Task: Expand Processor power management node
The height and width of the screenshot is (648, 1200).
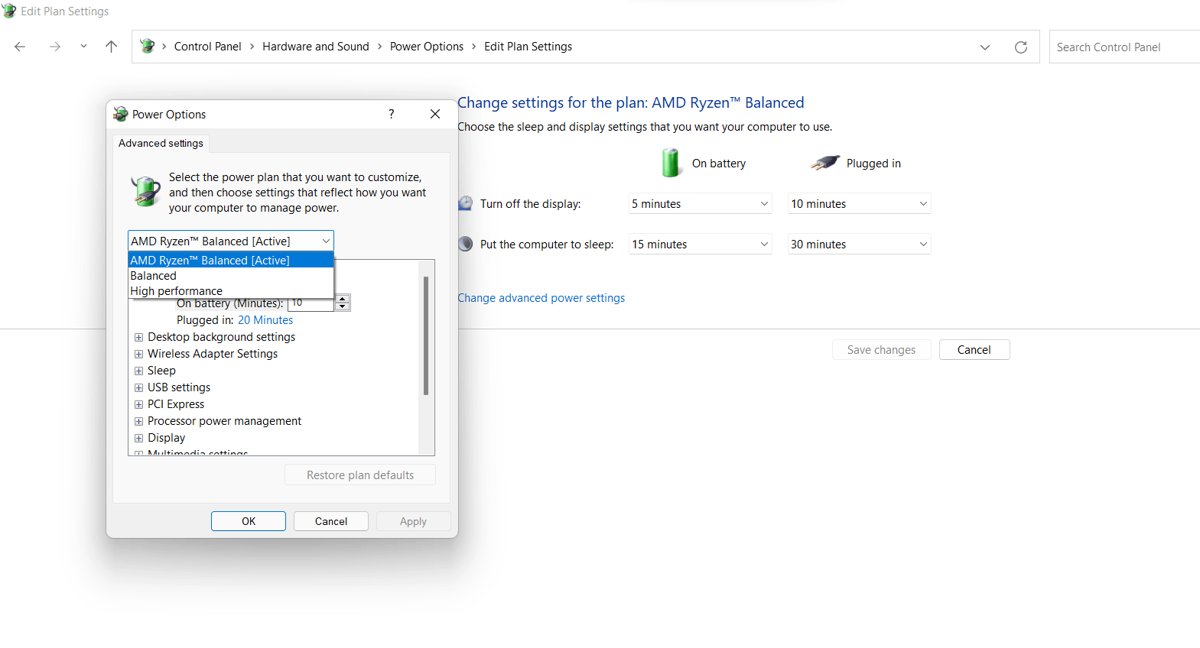Action: (x=139, y=421)
